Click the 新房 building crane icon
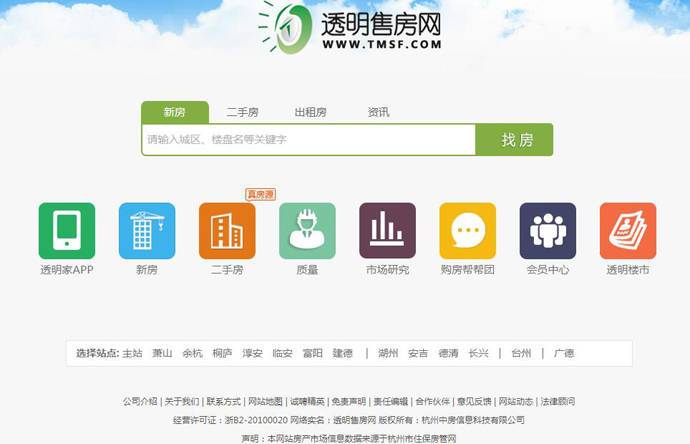The width and height of the screenshot is (690, 444). click(x=147, y=231)
